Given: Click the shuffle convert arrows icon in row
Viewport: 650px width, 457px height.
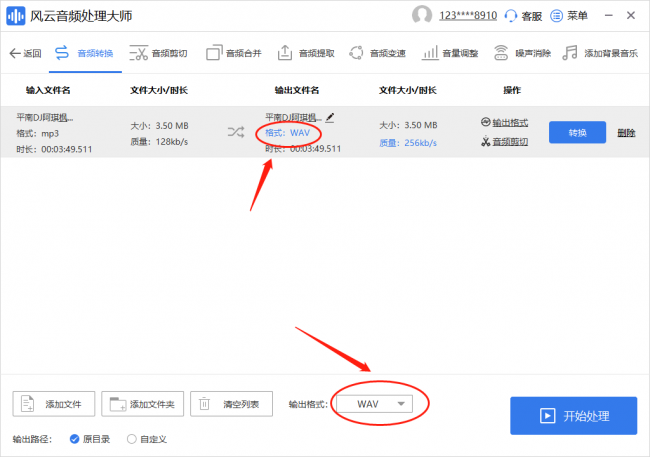Looking at the screenshot, I should coord(236,132).
